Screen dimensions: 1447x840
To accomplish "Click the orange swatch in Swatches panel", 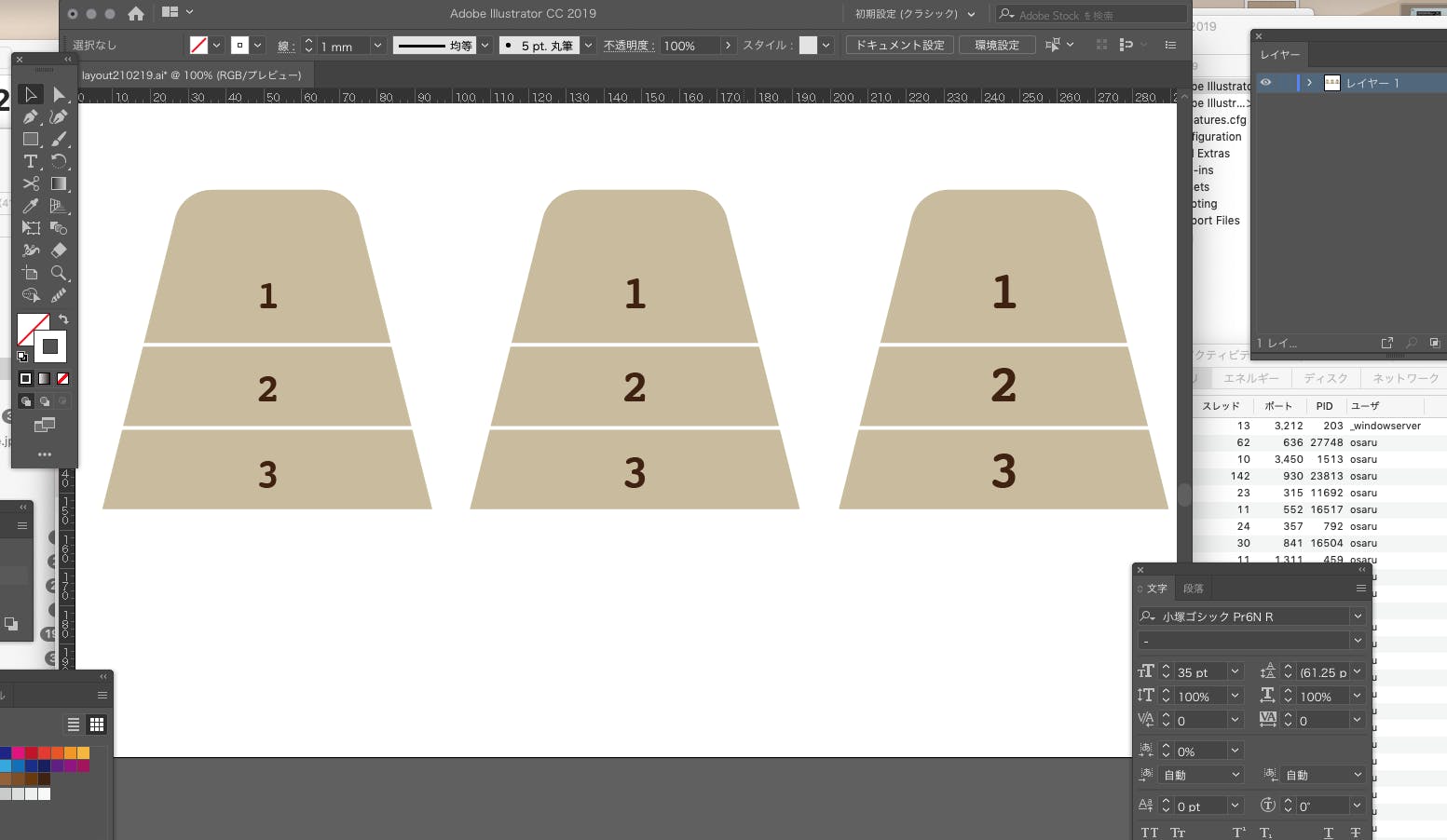I will tap(70, 752).
